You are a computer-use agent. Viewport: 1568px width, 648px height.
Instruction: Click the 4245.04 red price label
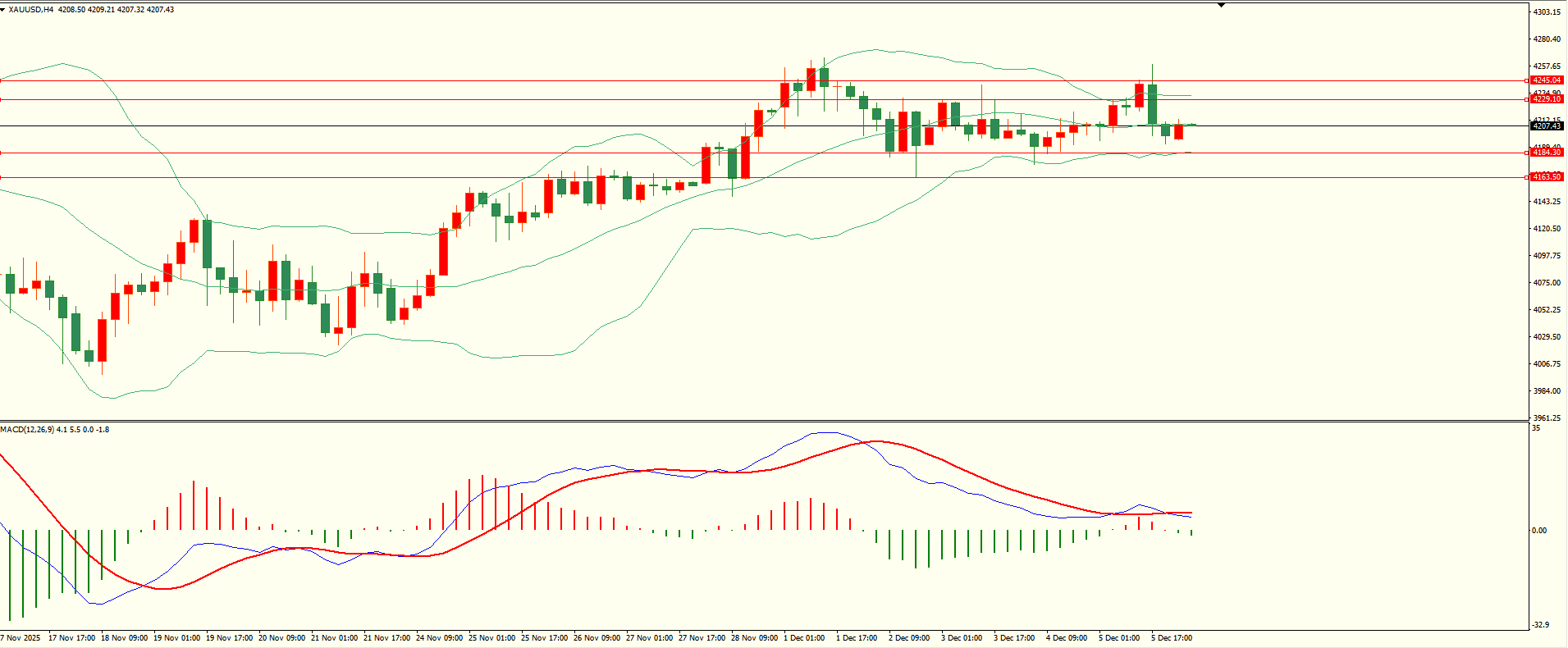click(x=1547, y=80)
